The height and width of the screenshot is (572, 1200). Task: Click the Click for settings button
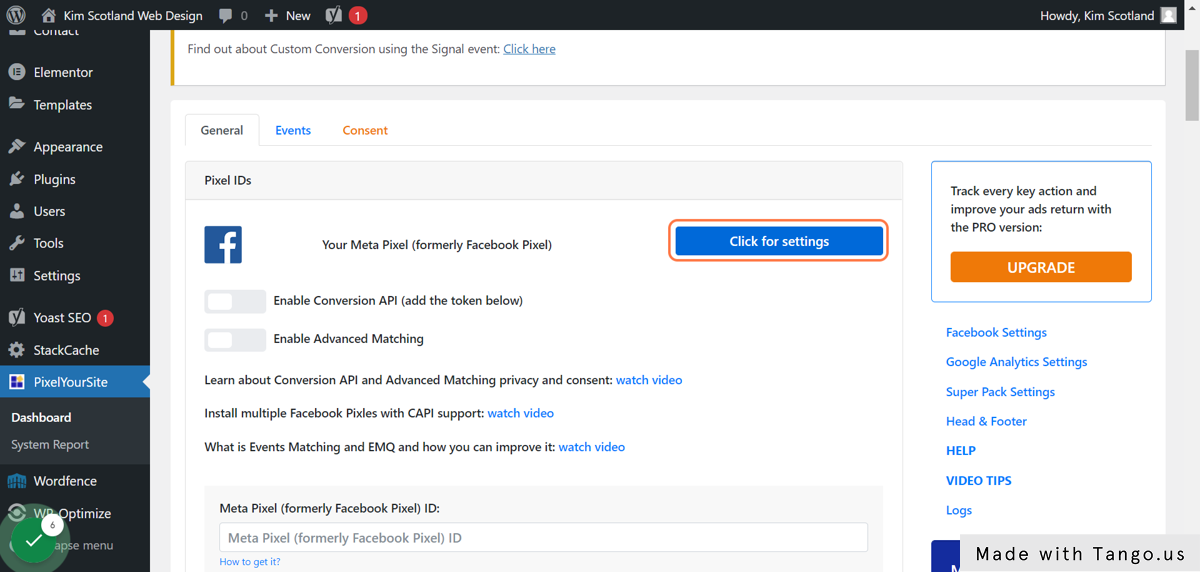[x=779, y=241]
